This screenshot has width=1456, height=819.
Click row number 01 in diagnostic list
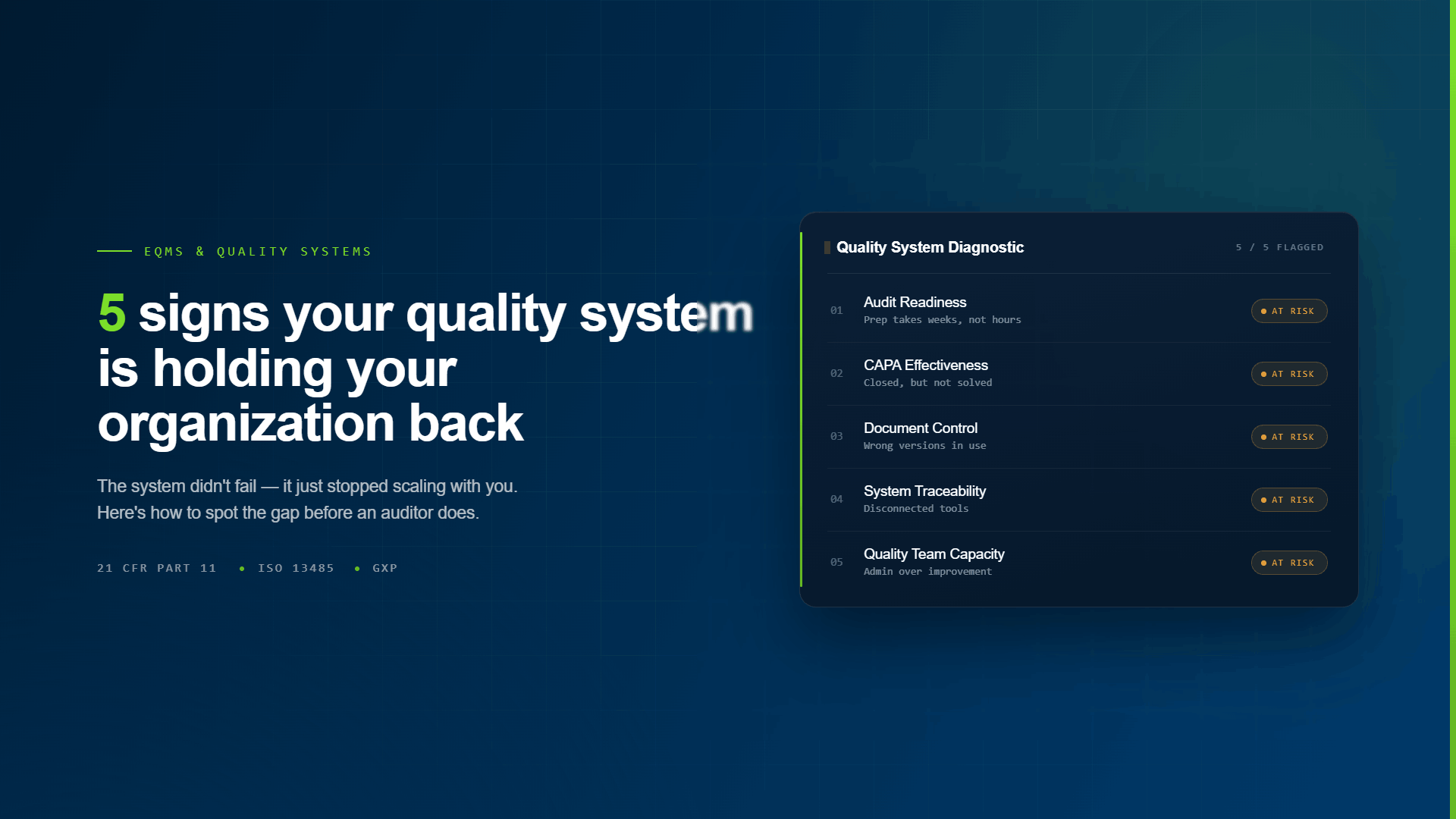point(836,310)
